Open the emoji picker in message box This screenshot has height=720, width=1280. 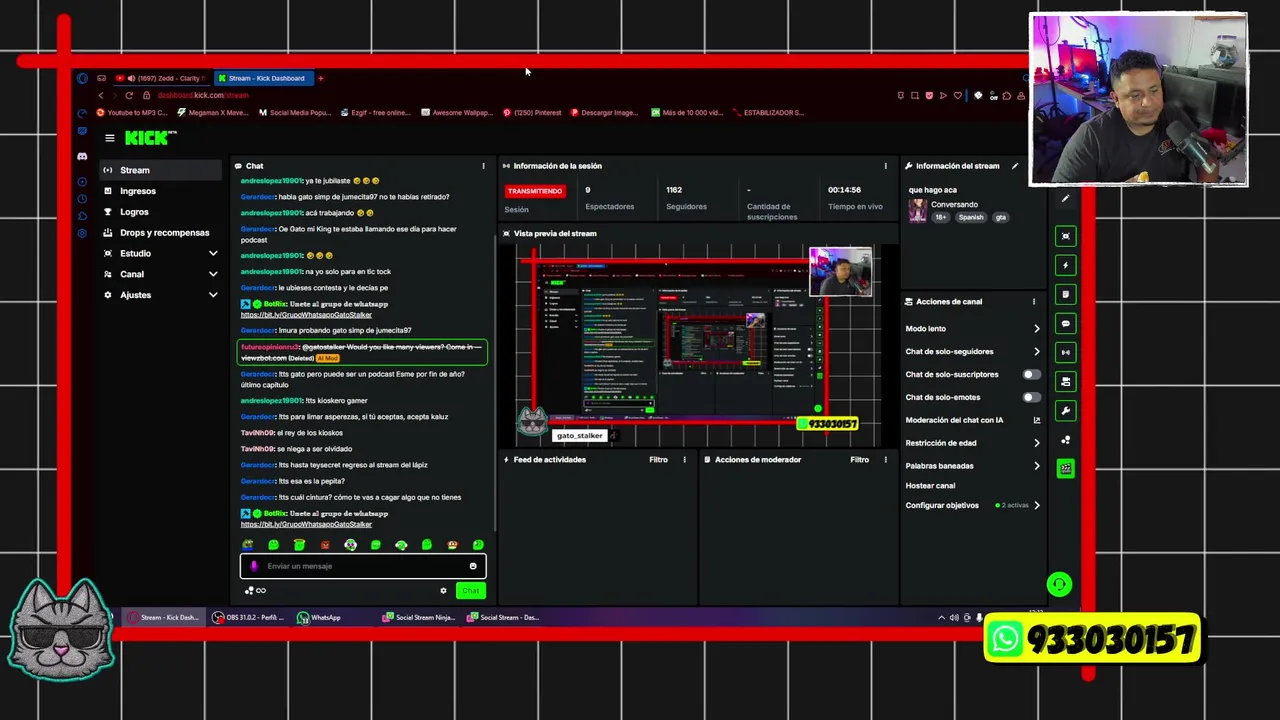click(473, 566)
